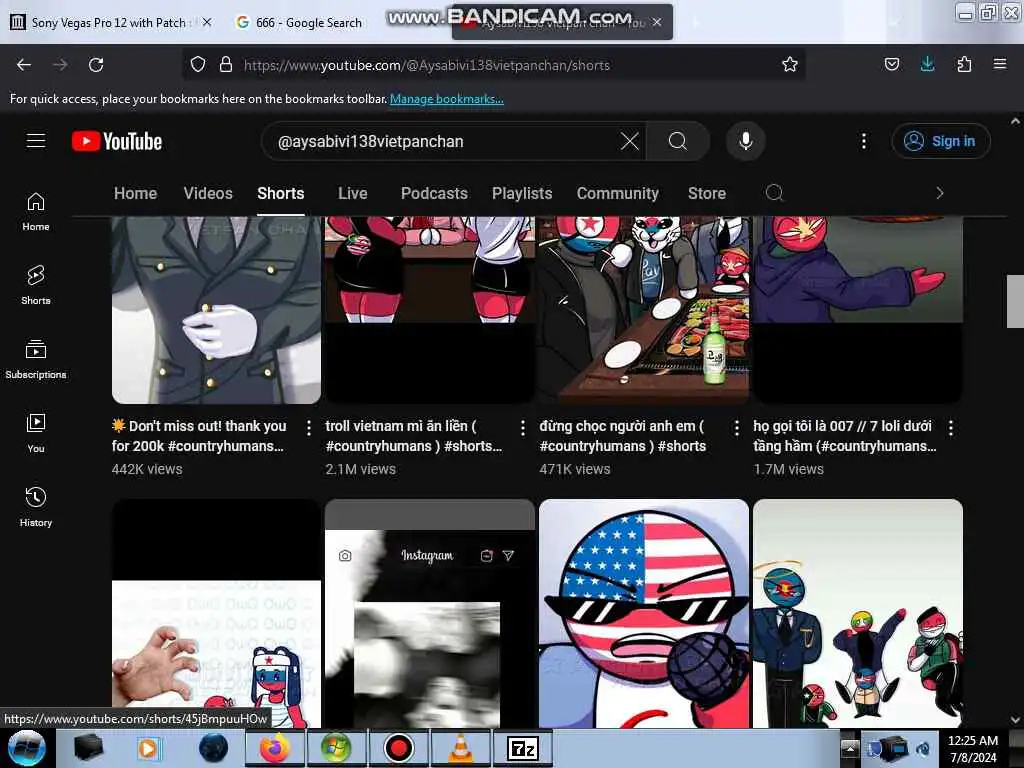Open the YouTube hamburger guide menu

(35, 141)
